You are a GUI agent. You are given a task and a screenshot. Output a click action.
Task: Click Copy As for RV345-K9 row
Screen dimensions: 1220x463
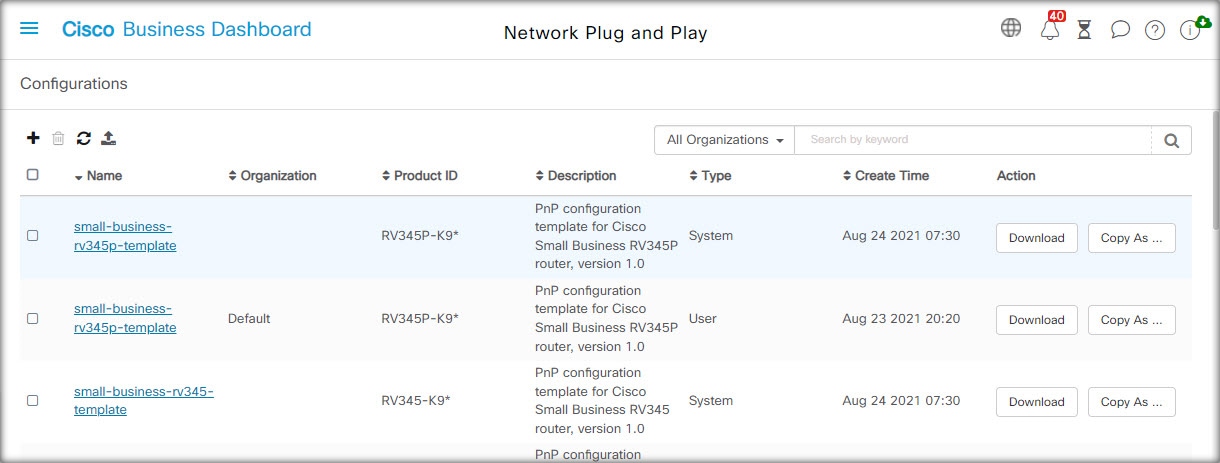(x=1131, y=402)
